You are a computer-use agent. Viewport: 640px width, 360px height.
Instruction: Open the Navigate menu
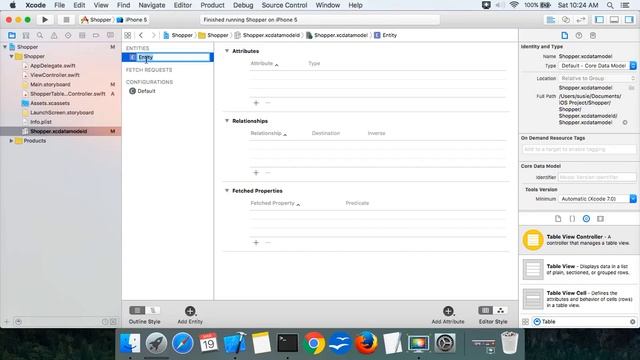(x=152, y=5)
